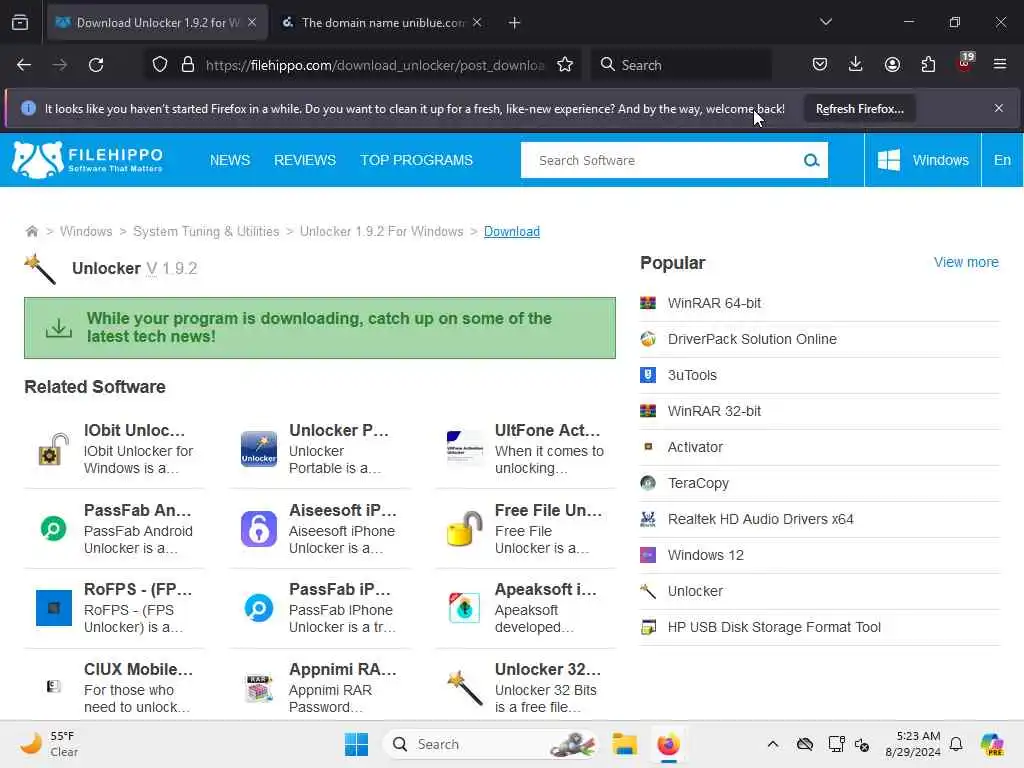Click the green downloading news banner
The image size is (1024, 768).
(x=320, y=328)
